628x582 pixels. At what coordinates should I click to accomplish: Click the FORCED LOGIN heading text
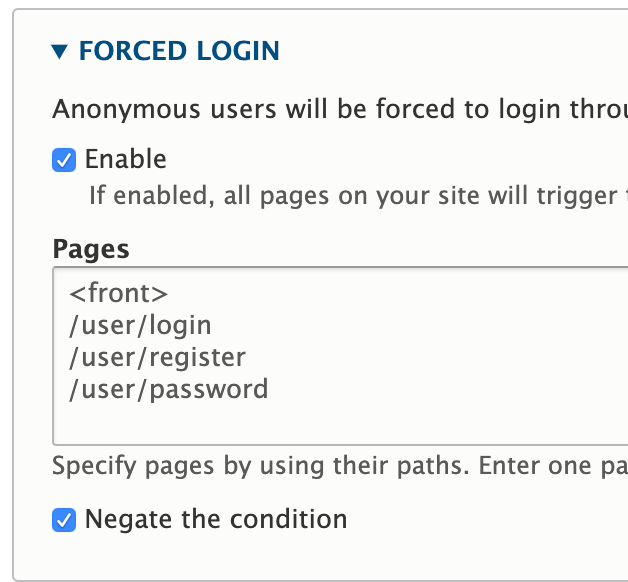179,51
